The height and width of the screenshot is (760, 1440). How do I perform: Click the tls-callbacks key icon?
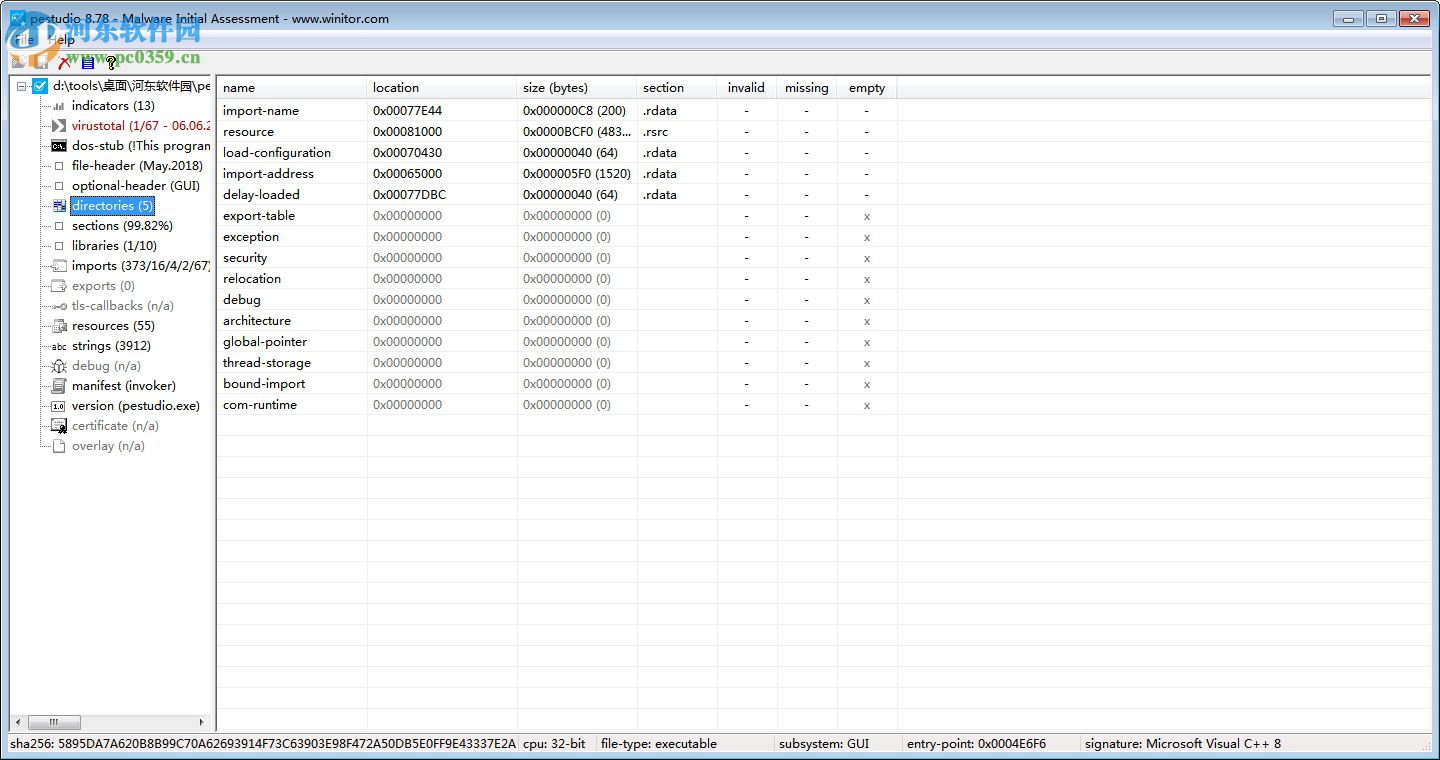(x=58, y=306)
